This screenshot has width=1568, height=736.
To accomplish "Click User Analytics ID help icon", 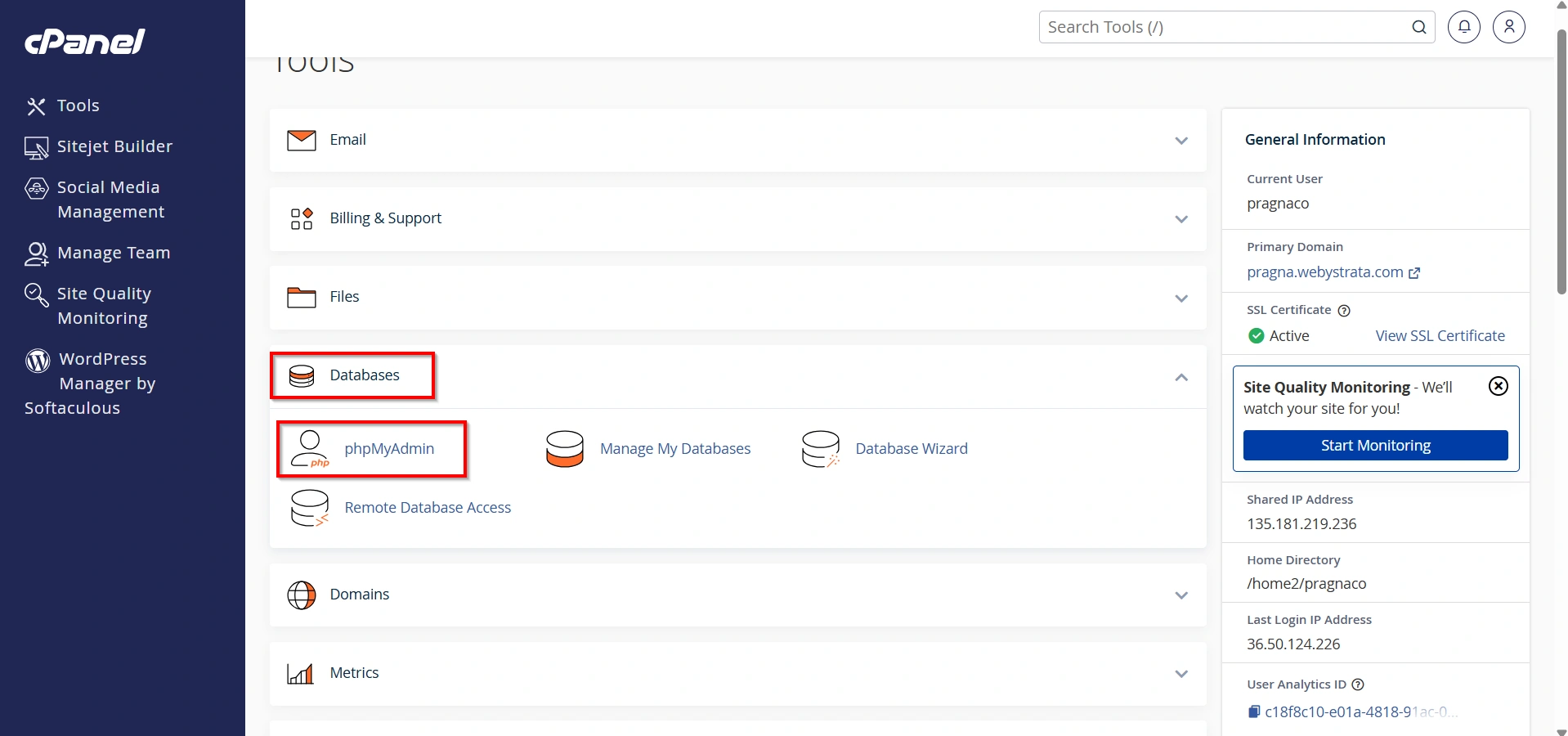I will [x=1358, y=684].
